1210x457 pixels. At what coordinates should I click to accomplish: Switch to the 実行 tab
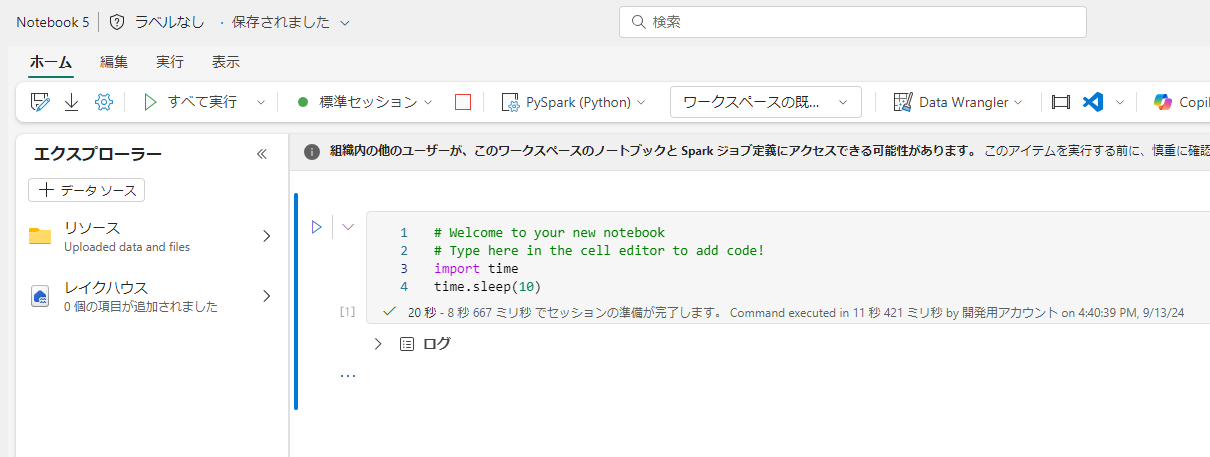(170, 62)
